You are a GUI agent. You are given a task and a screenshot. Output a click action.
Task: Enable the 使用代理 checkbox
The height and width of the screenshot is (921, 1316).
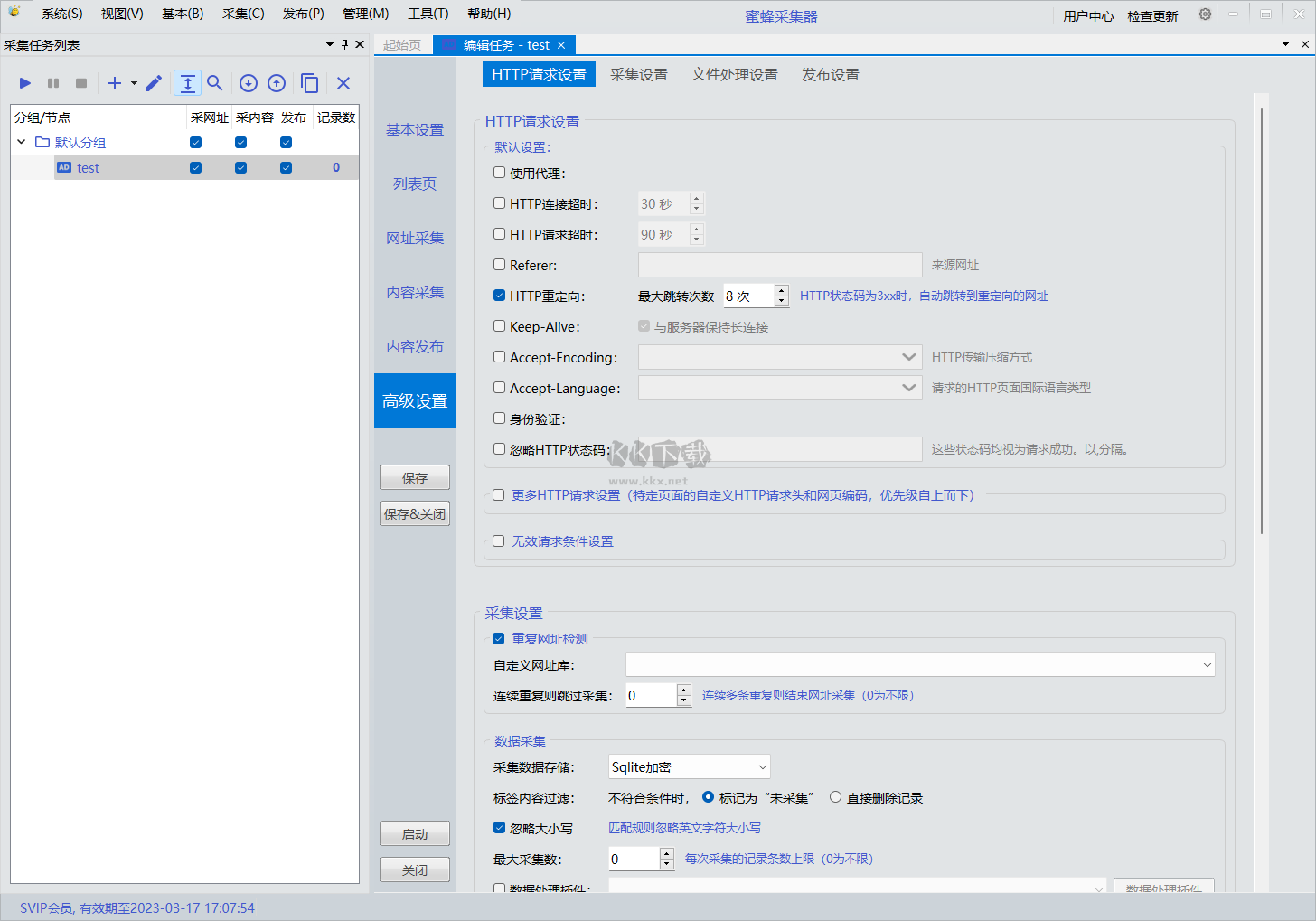(498, 172)
